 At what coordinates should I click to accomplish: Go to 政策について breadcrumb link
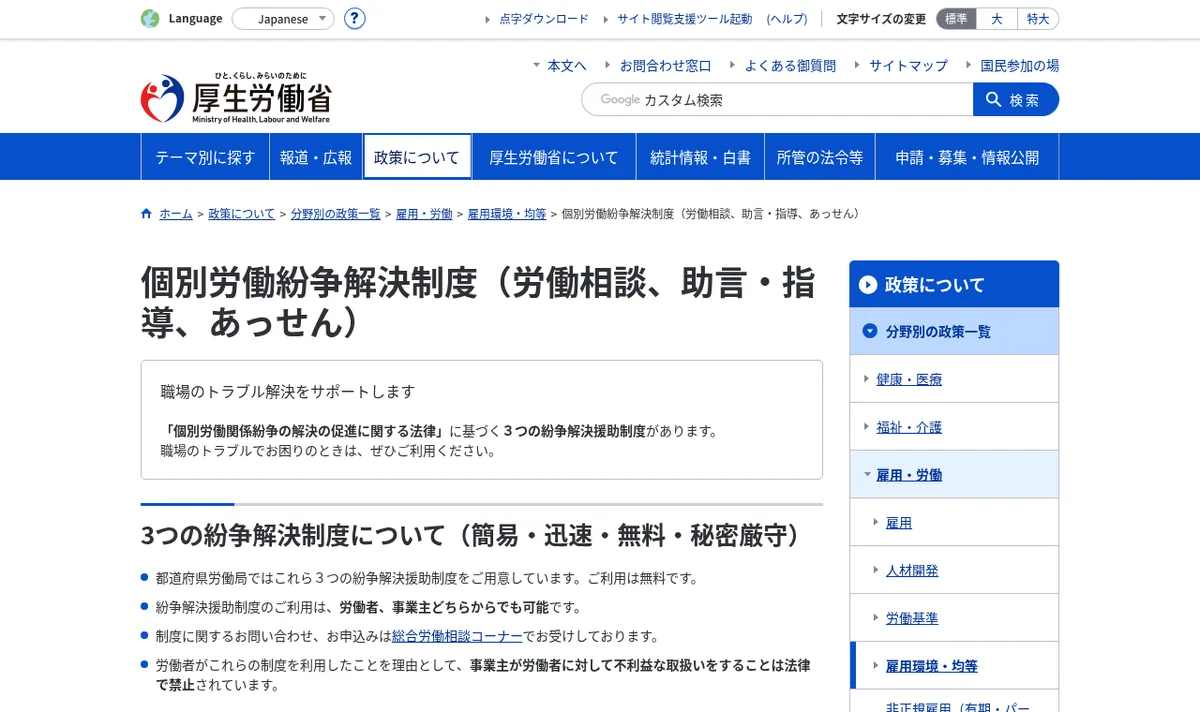tap(241, 214)
